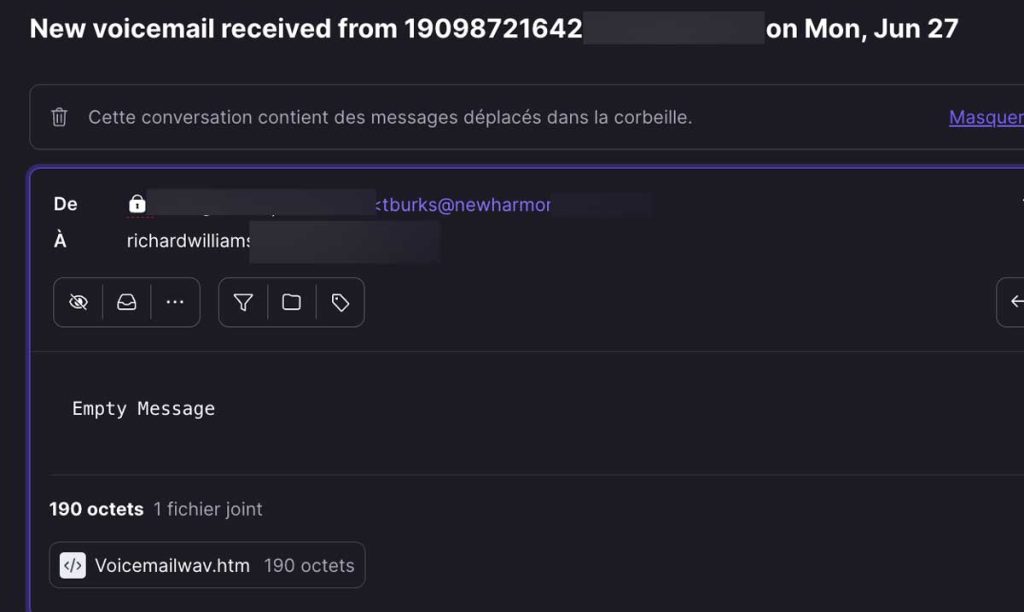1024x612 pixels.
Task: Click the code file icon of the attachment
Action: (x=72, y=566)
